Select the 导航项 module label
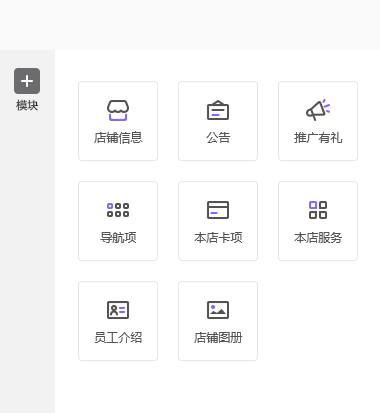The image size is (380, 413). (118, 238)
